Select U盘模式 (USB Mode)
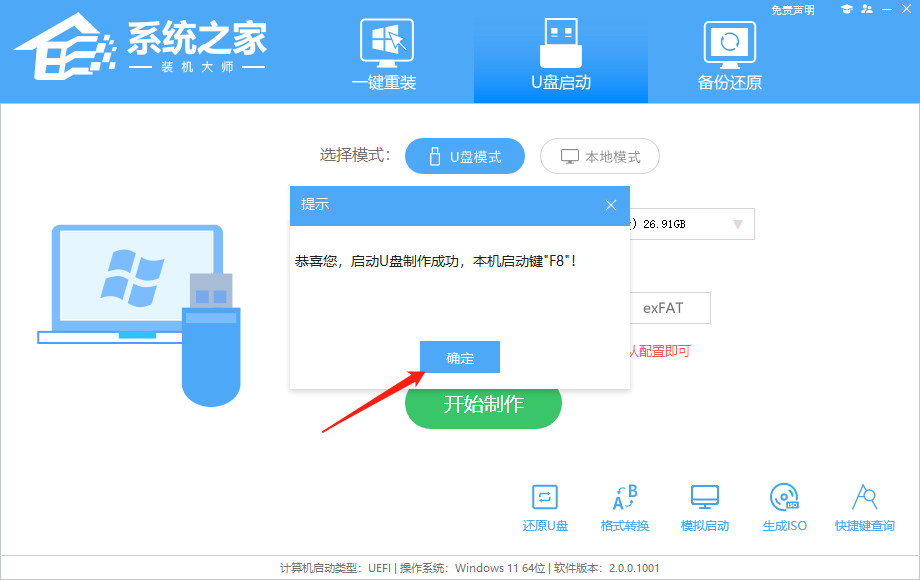This screenshot has width=920, height=580. 465,156
